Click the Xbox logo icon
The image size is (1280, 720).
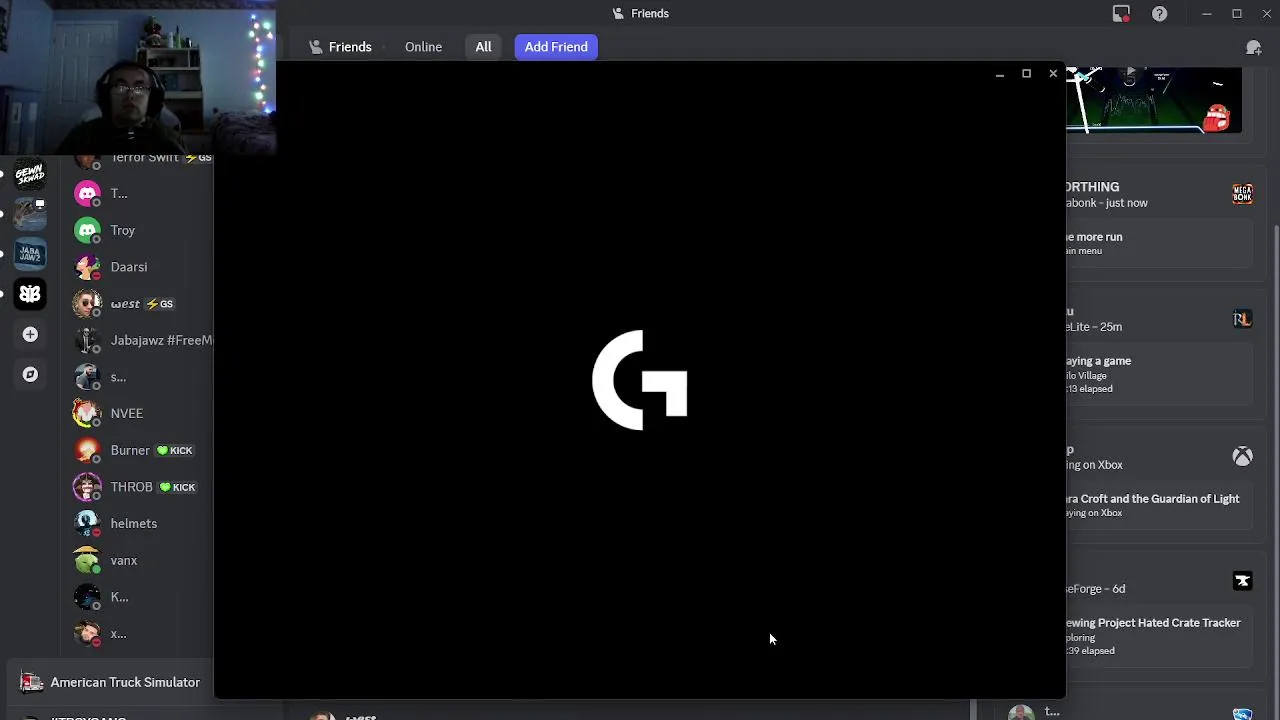pos(1242,457)
